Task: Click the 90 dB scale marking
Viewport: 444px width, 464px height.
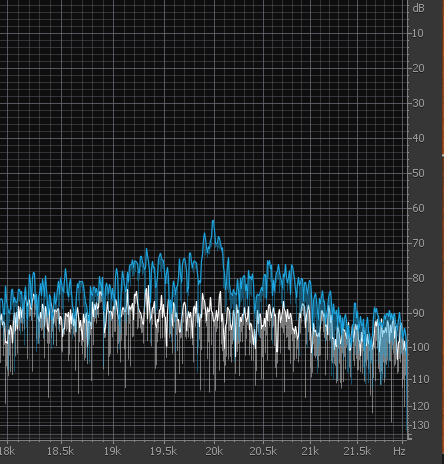Action: 418,313
